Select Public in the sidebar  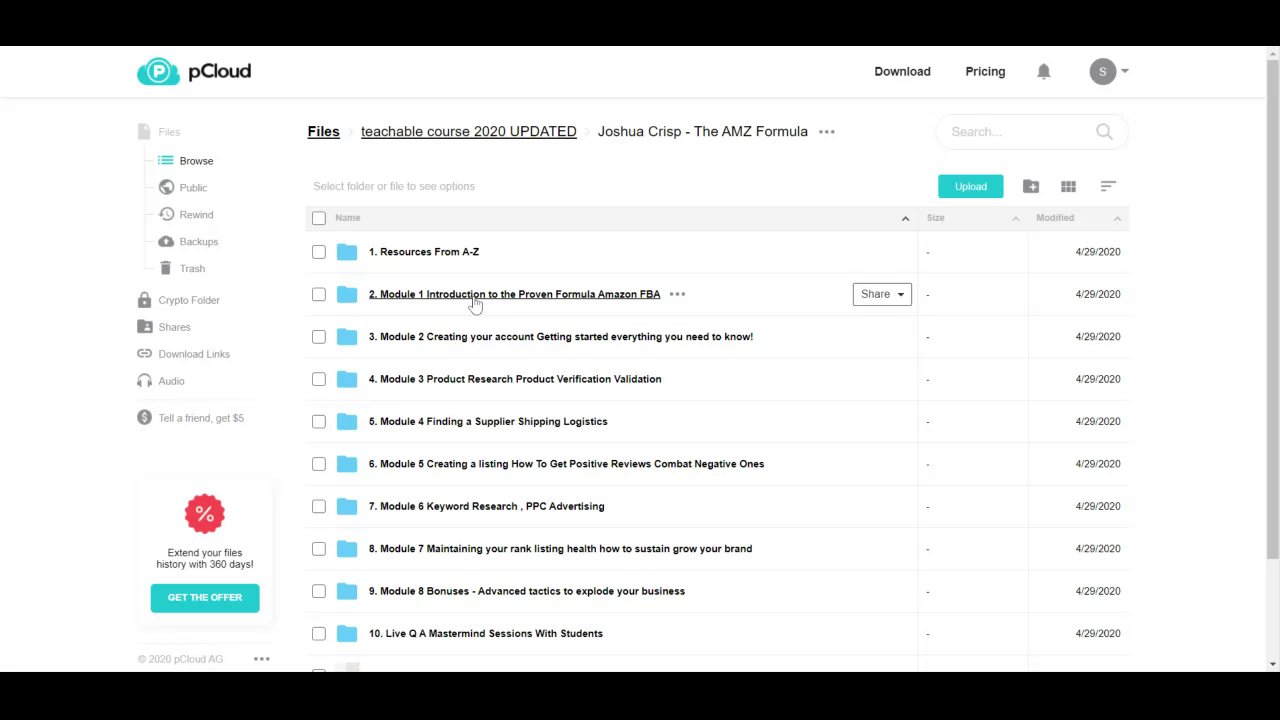183,188
